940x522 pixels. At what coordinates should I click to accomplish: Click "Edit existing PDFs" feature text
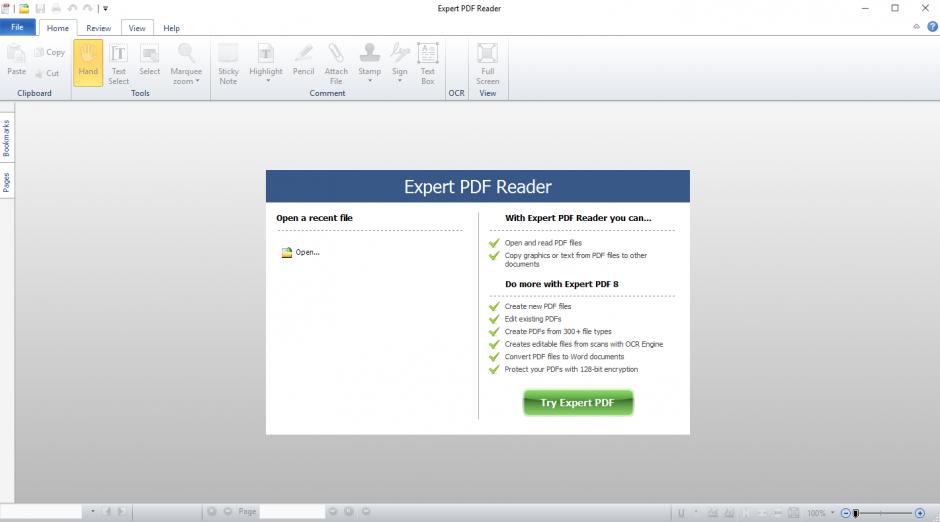[533, 319]
